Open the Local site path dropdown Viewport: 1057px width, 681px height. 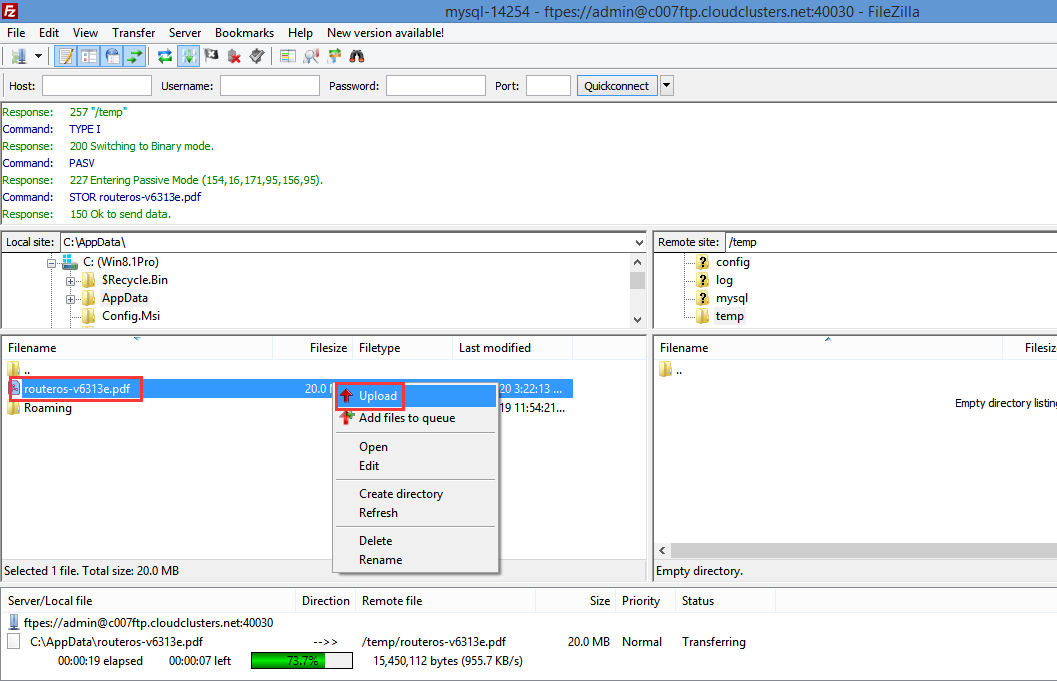click(x=639, y=242)
